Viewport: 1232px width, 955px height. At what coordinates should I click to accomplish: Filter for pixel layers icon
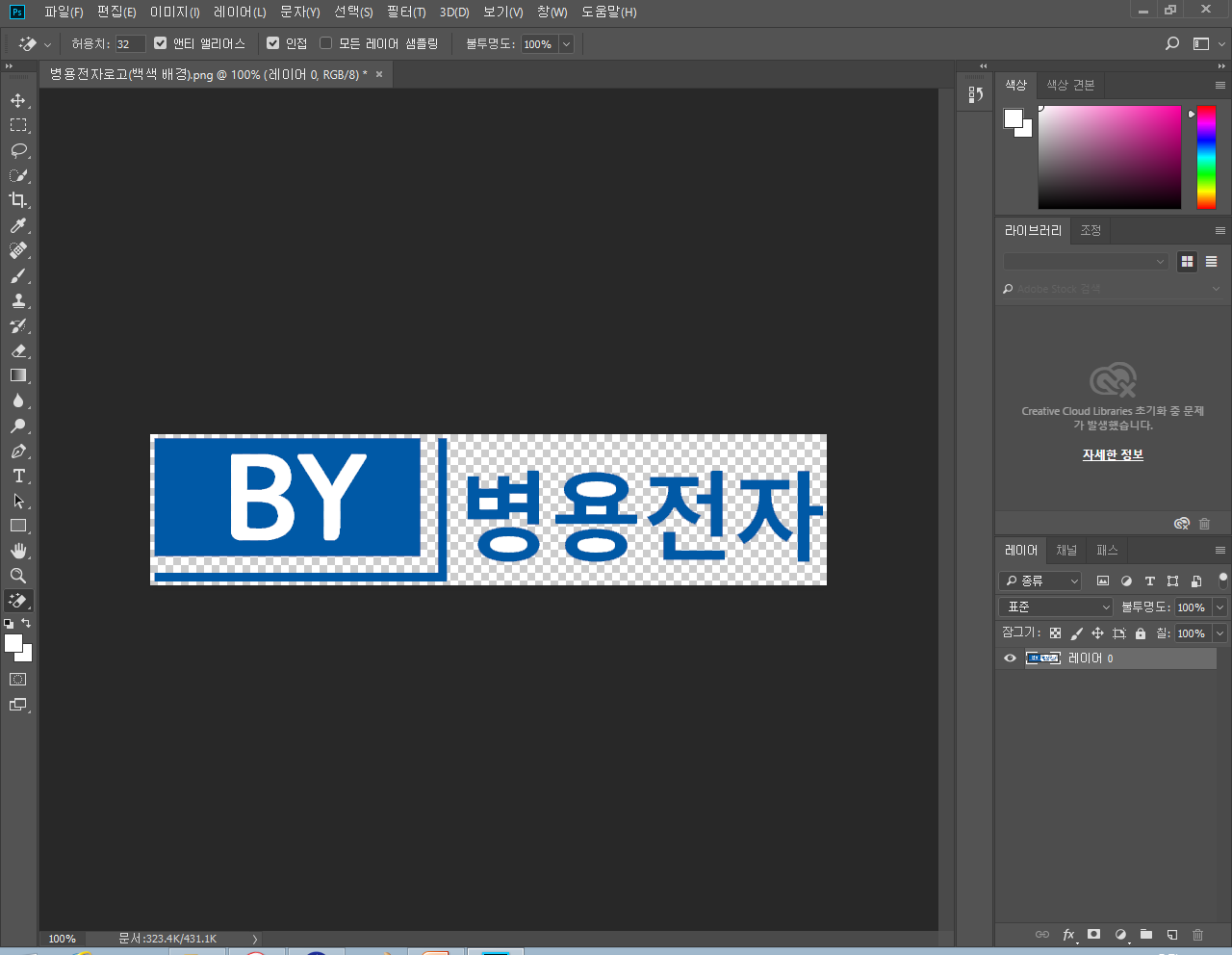tap(1103, 581)
